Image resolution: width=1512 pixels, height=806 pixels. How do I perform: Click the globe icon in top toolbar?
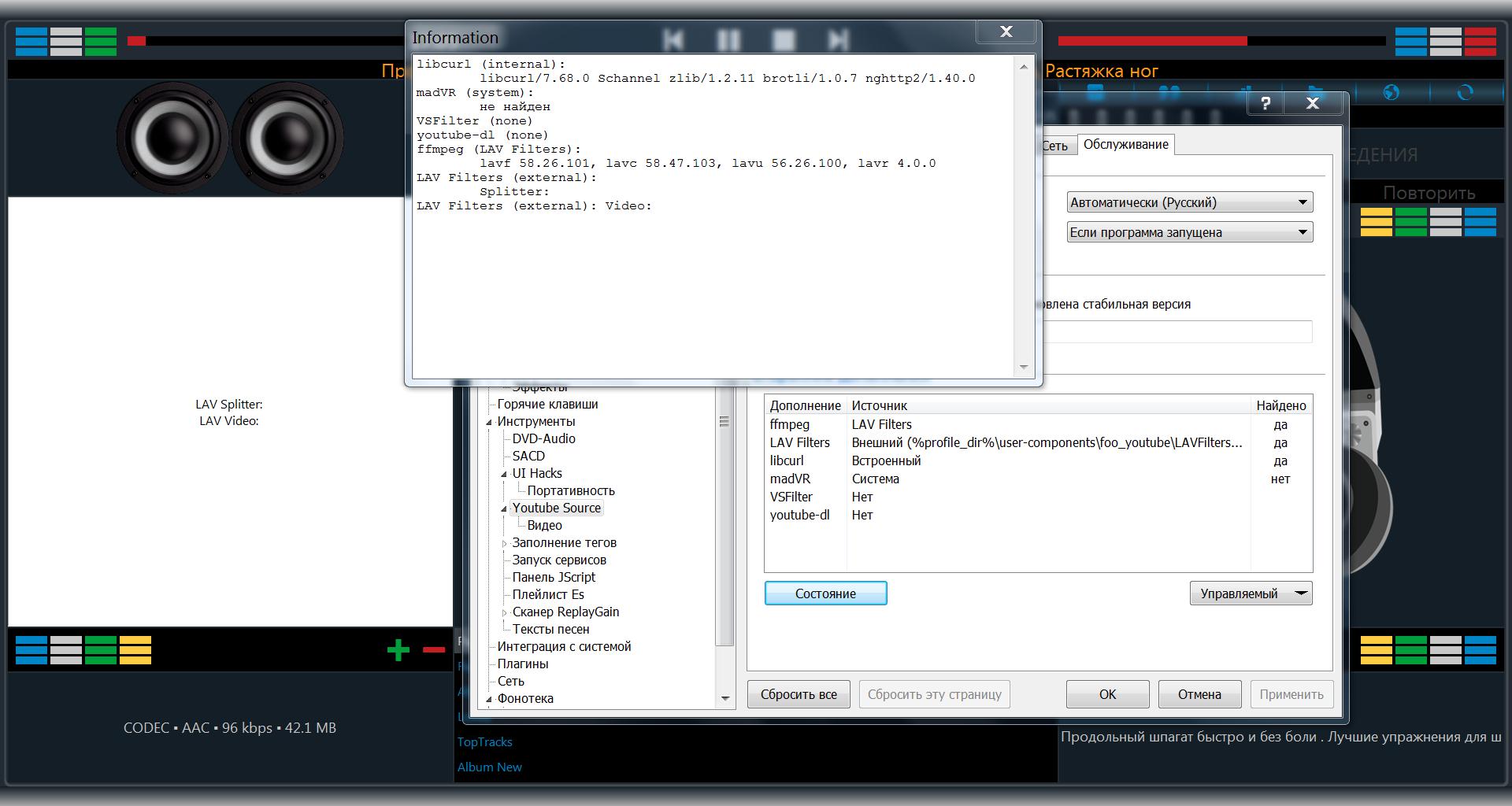pos(1392,93)
